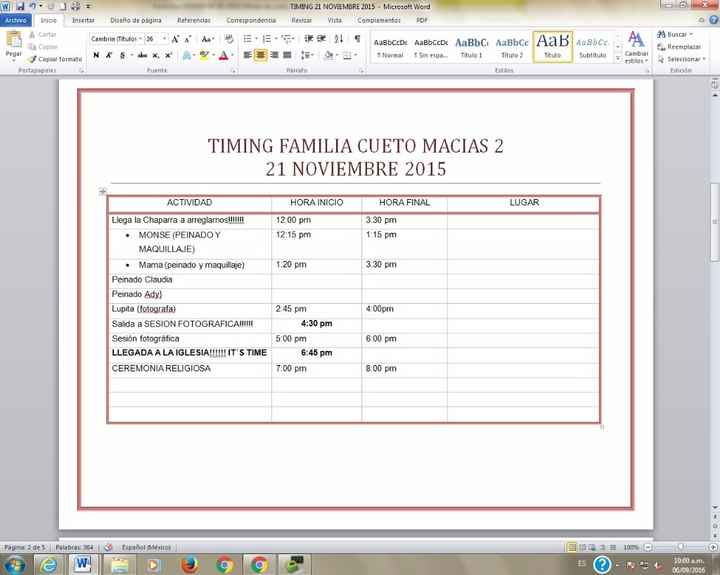
Task: Click the line spacing icon
Action: point(305,55)
